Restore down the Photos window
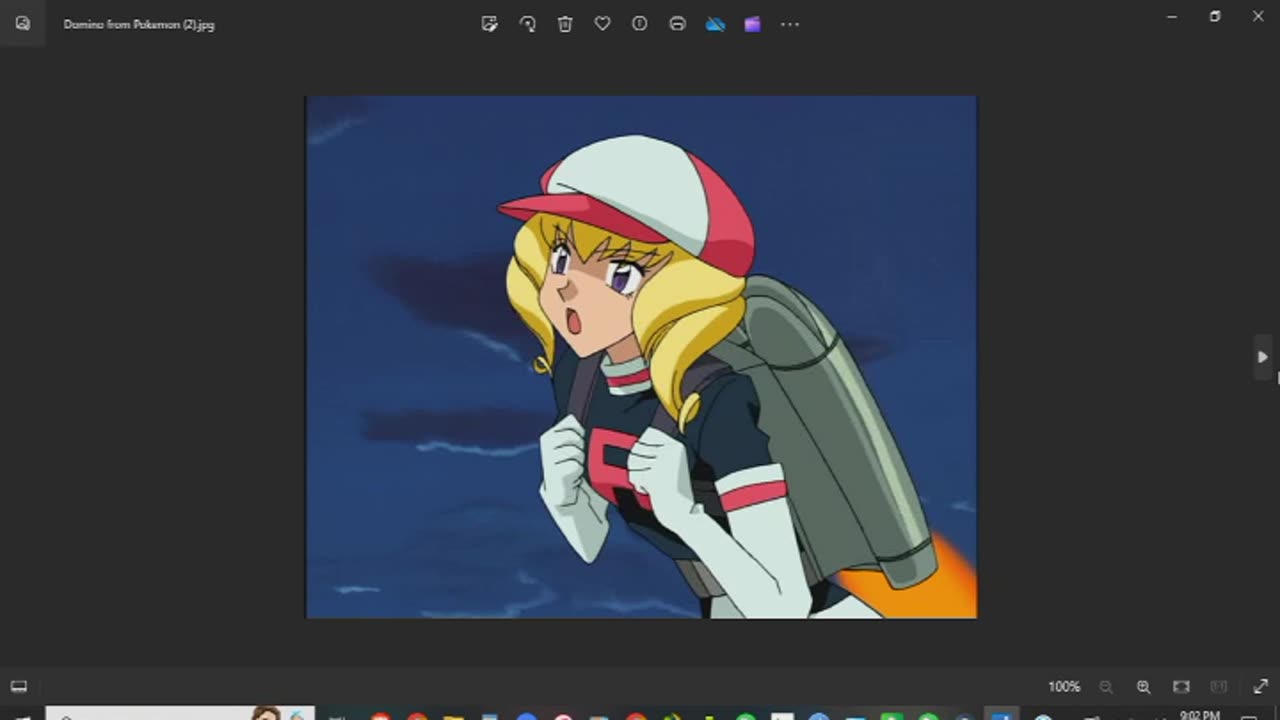The height and width of the screenshot is (720, 1280). 1215,17
